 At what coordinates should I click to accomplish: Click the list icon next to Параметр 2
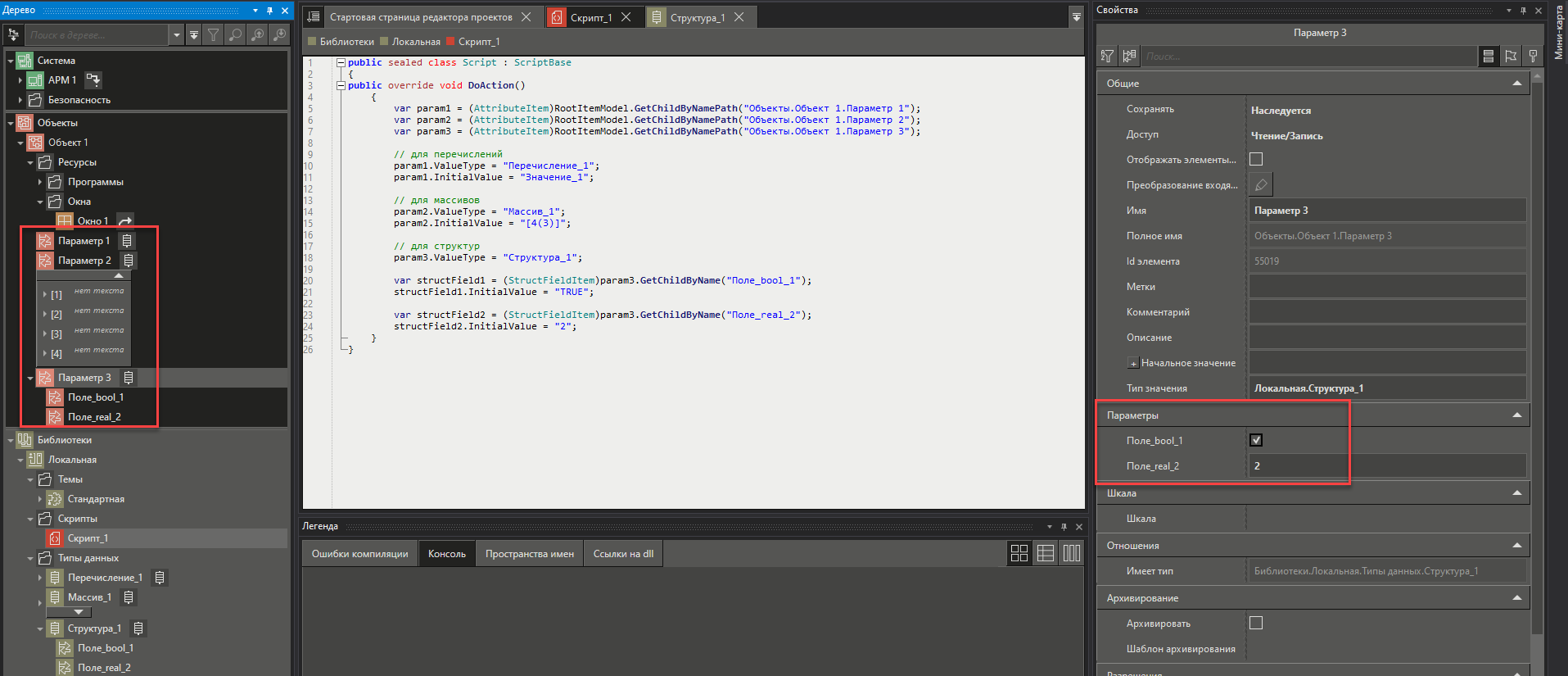pyautogui.click(x=129, y=261)
